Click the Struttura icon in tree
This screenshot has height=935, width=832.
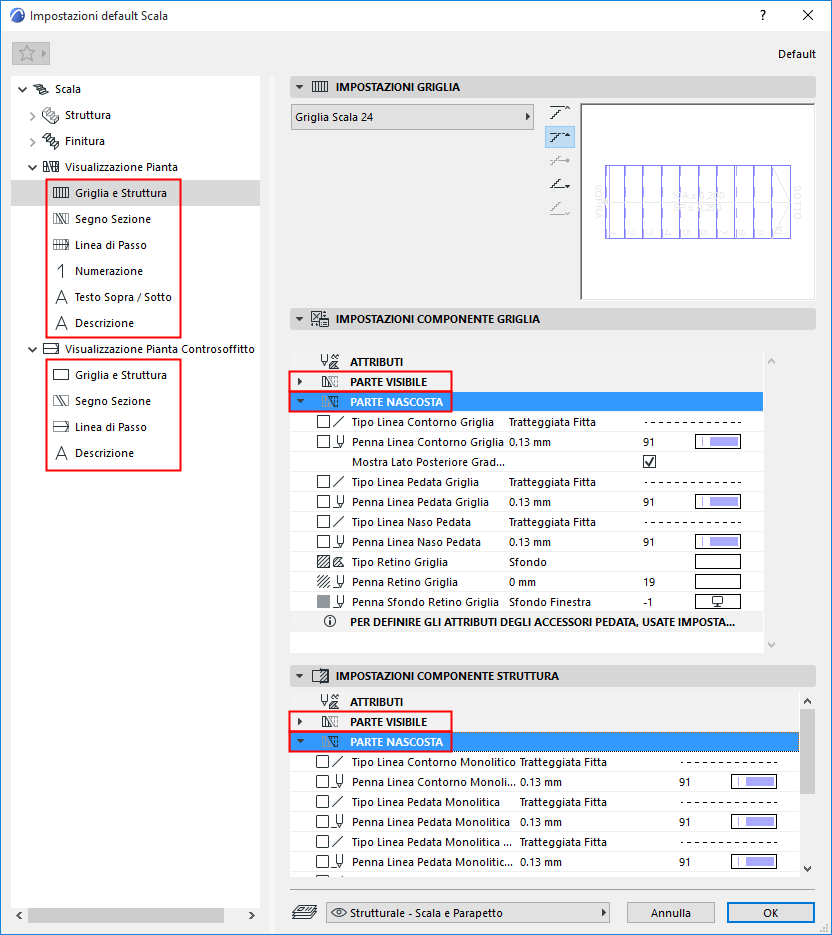pos(51,116)
